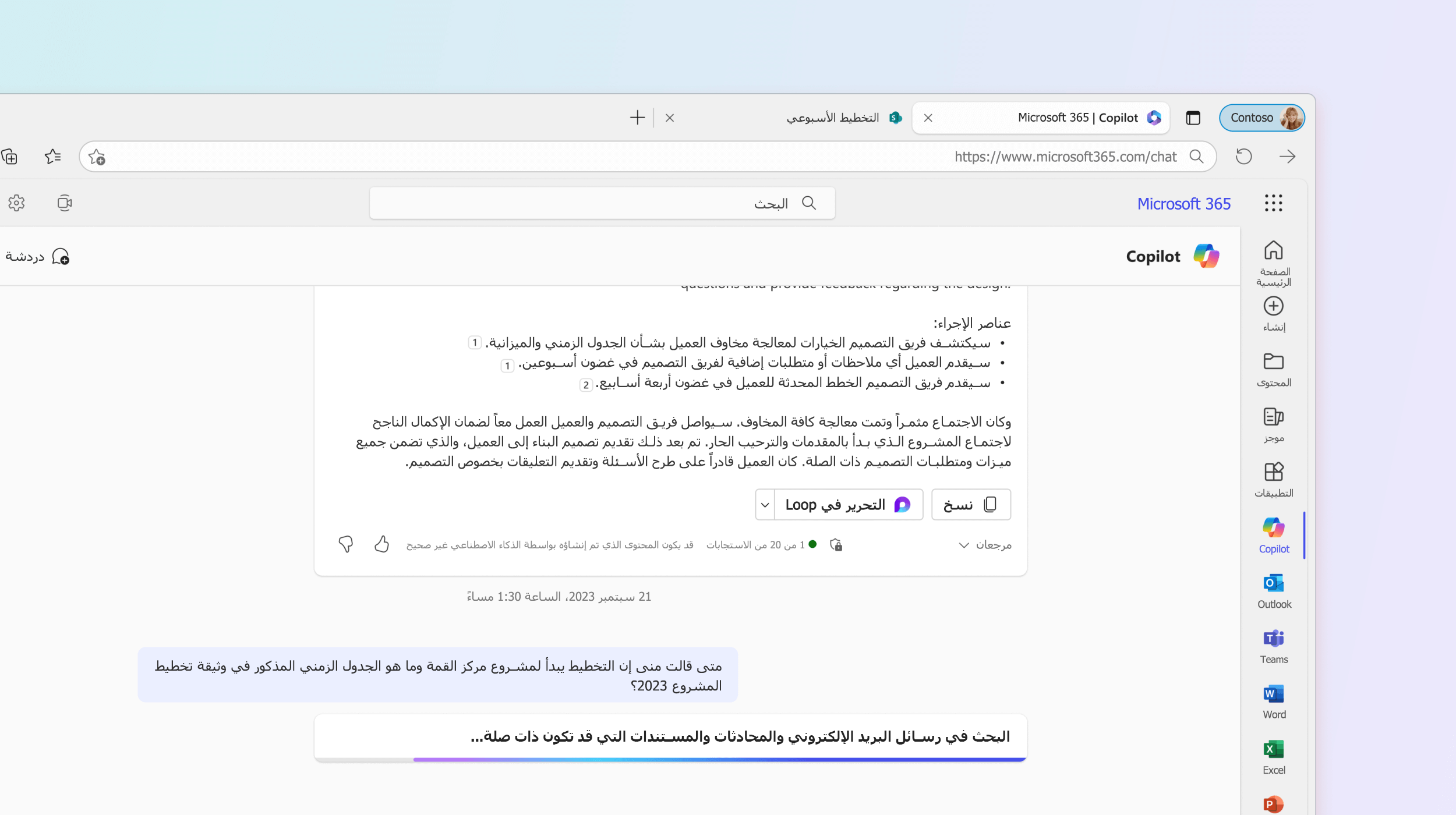The width and height of the screenshot is (1456, 815).
Task: Expand the Edit in Loop dropdown arrow
Action: click(765, 505)
